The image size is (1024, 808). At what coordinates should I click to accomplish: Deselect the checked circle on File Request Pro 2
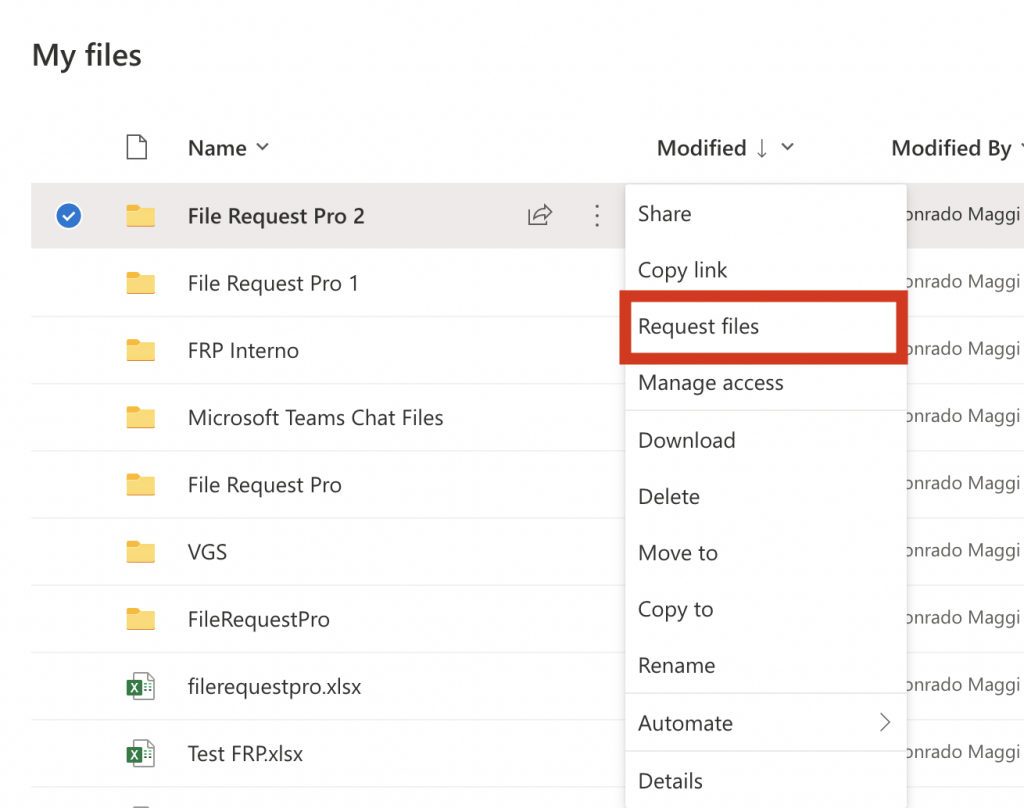[68, 215]
